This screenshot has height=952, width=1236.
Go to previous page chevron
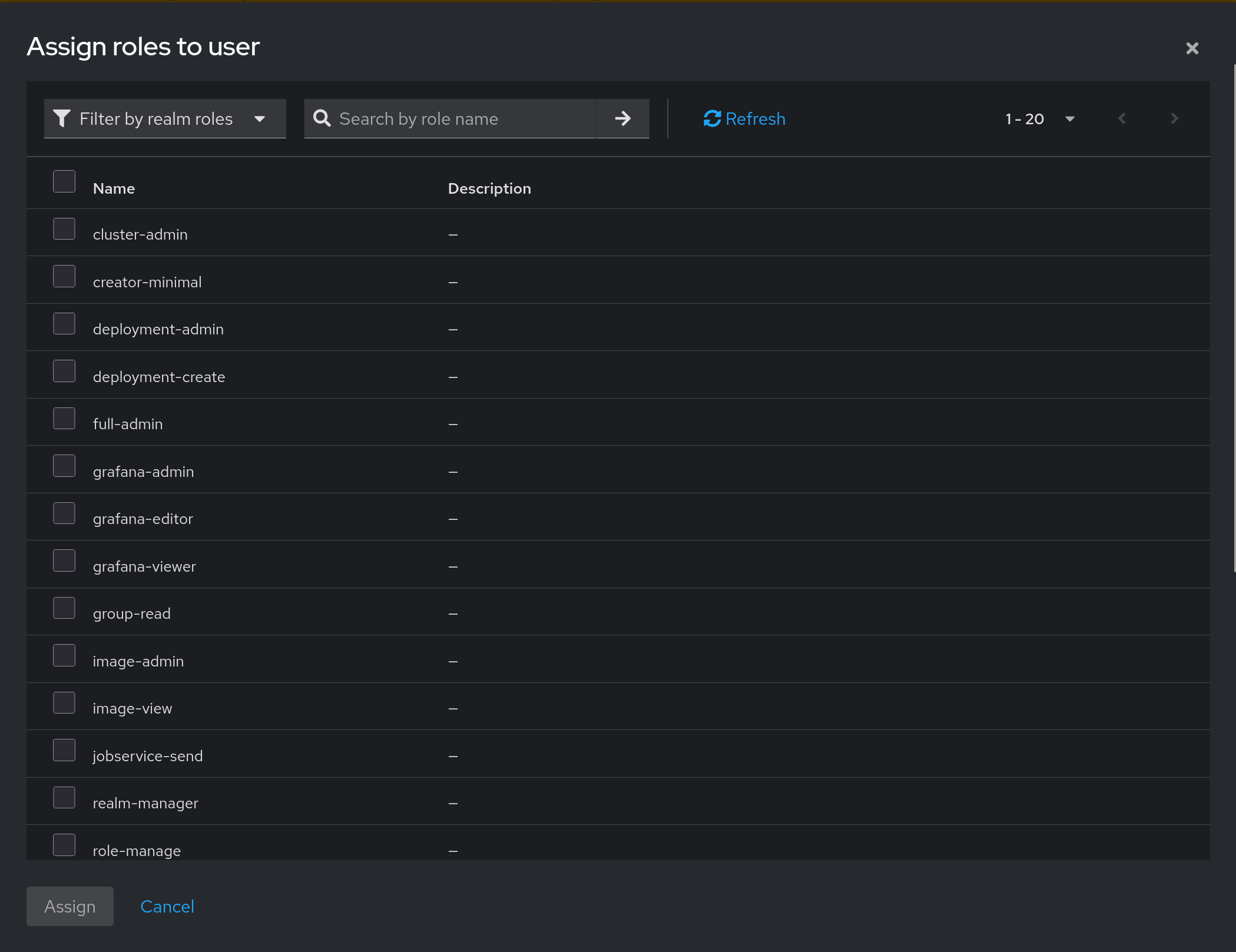coord(1122,119)
